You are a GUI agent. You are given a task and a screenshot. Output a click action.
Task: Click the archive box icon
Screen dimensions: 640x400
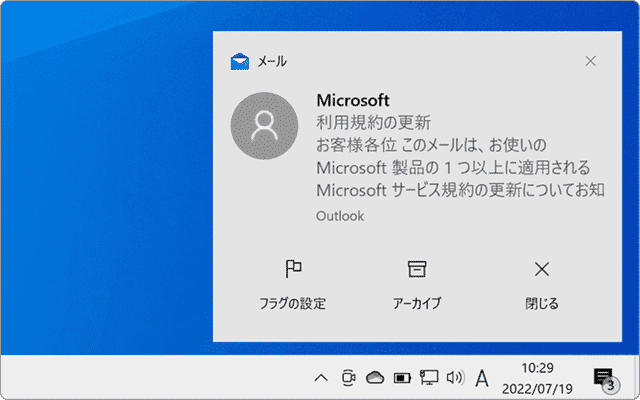coord(417,269)
